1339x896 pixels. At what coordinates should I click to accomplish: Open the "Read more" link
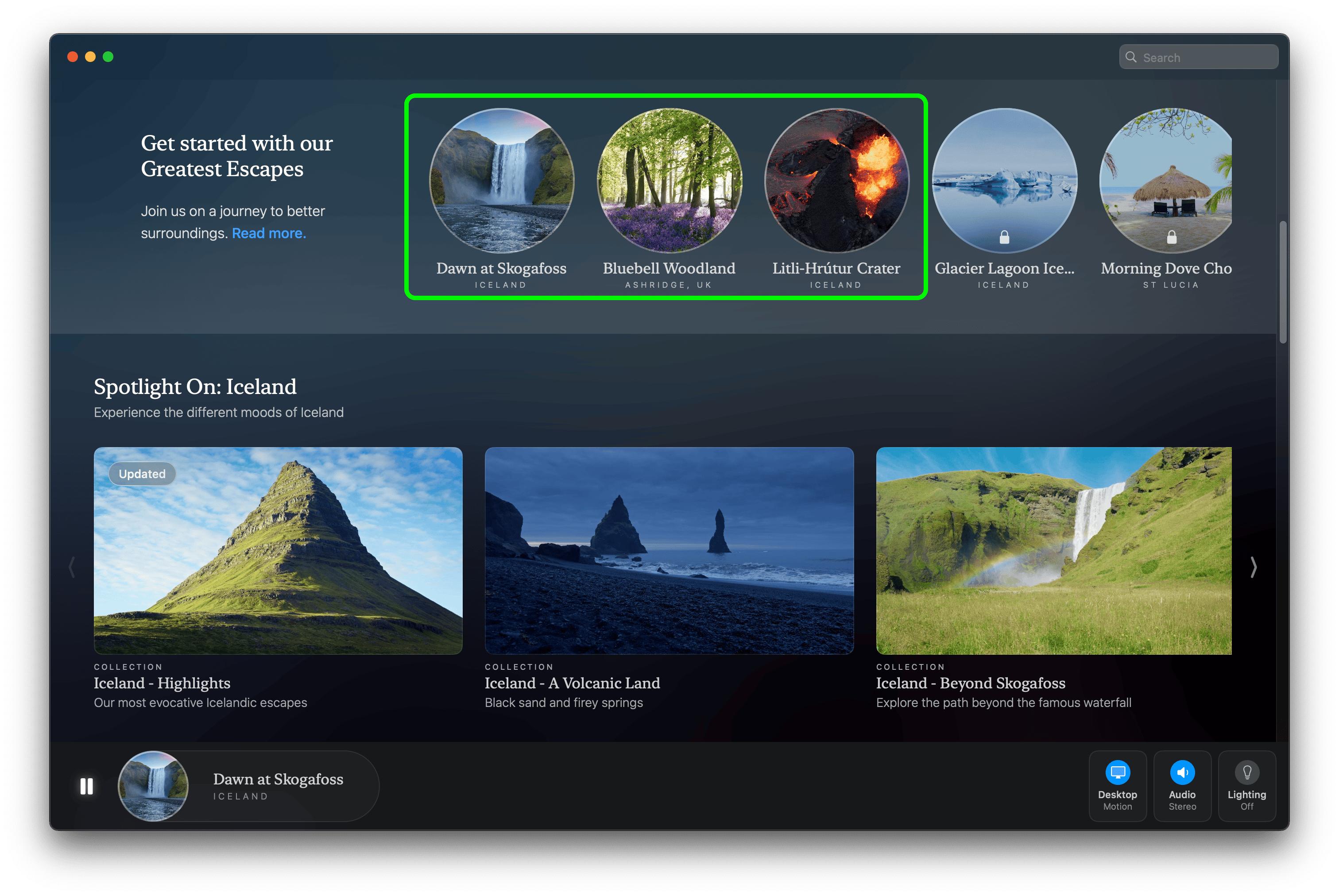point(269,233)
